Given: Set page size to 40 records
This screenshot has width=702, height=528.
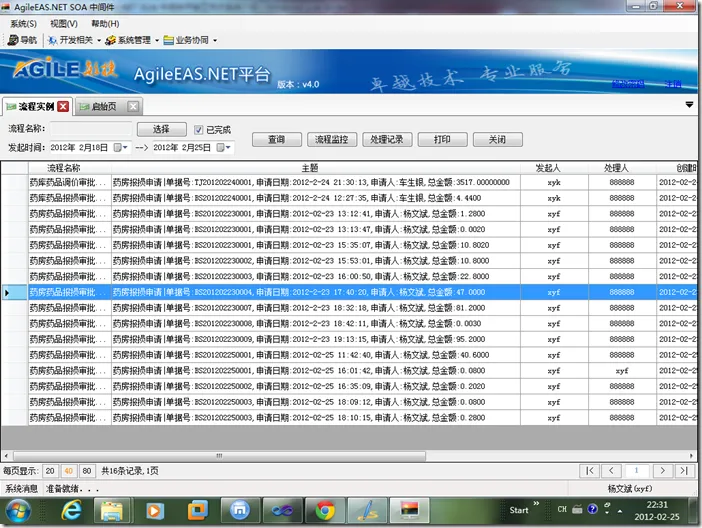Looking at the screenshot, I should pyautogui.click(x=68, y=471).
